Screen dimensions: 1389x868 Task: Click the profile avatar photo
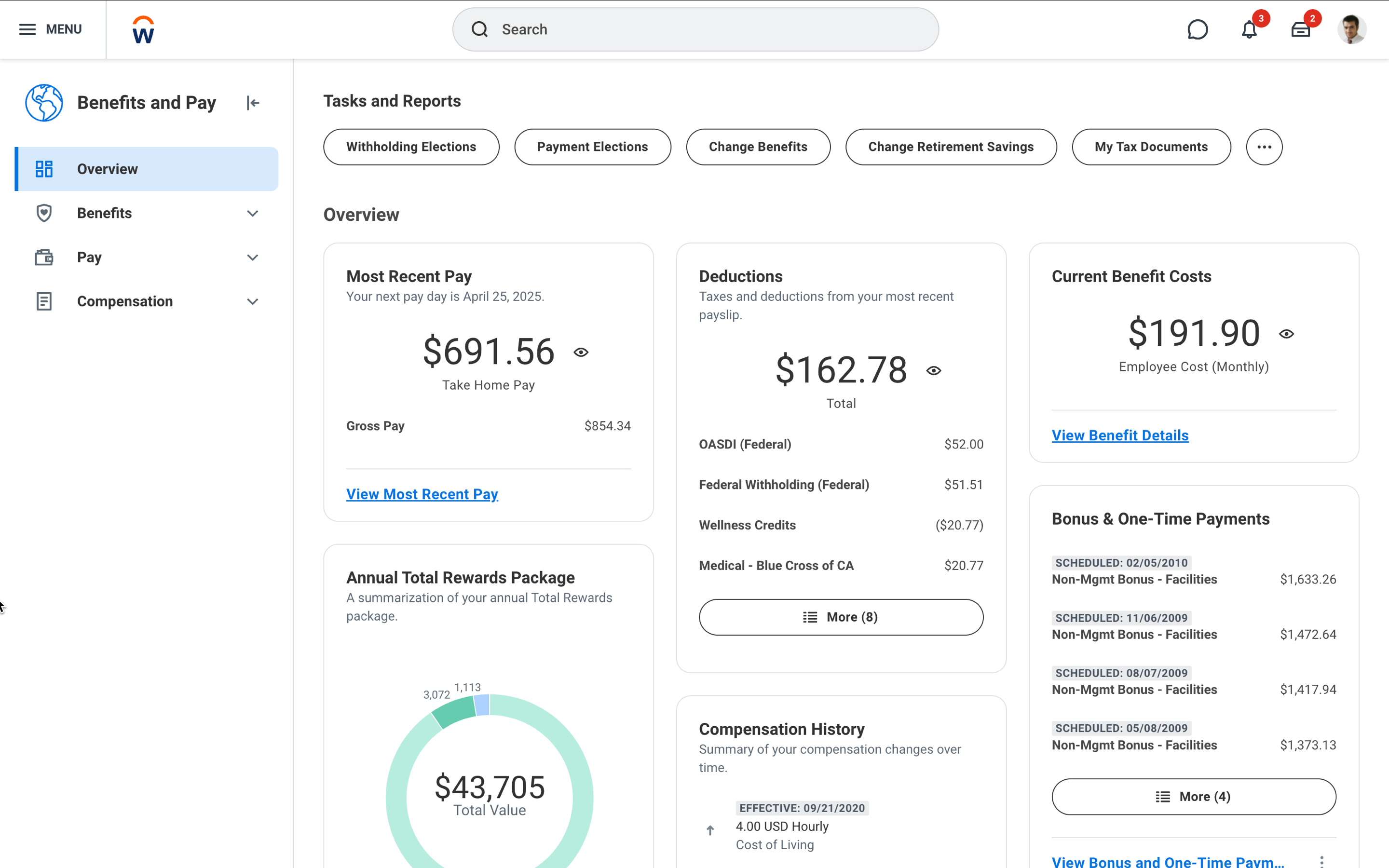click(x=1352, y=29)
